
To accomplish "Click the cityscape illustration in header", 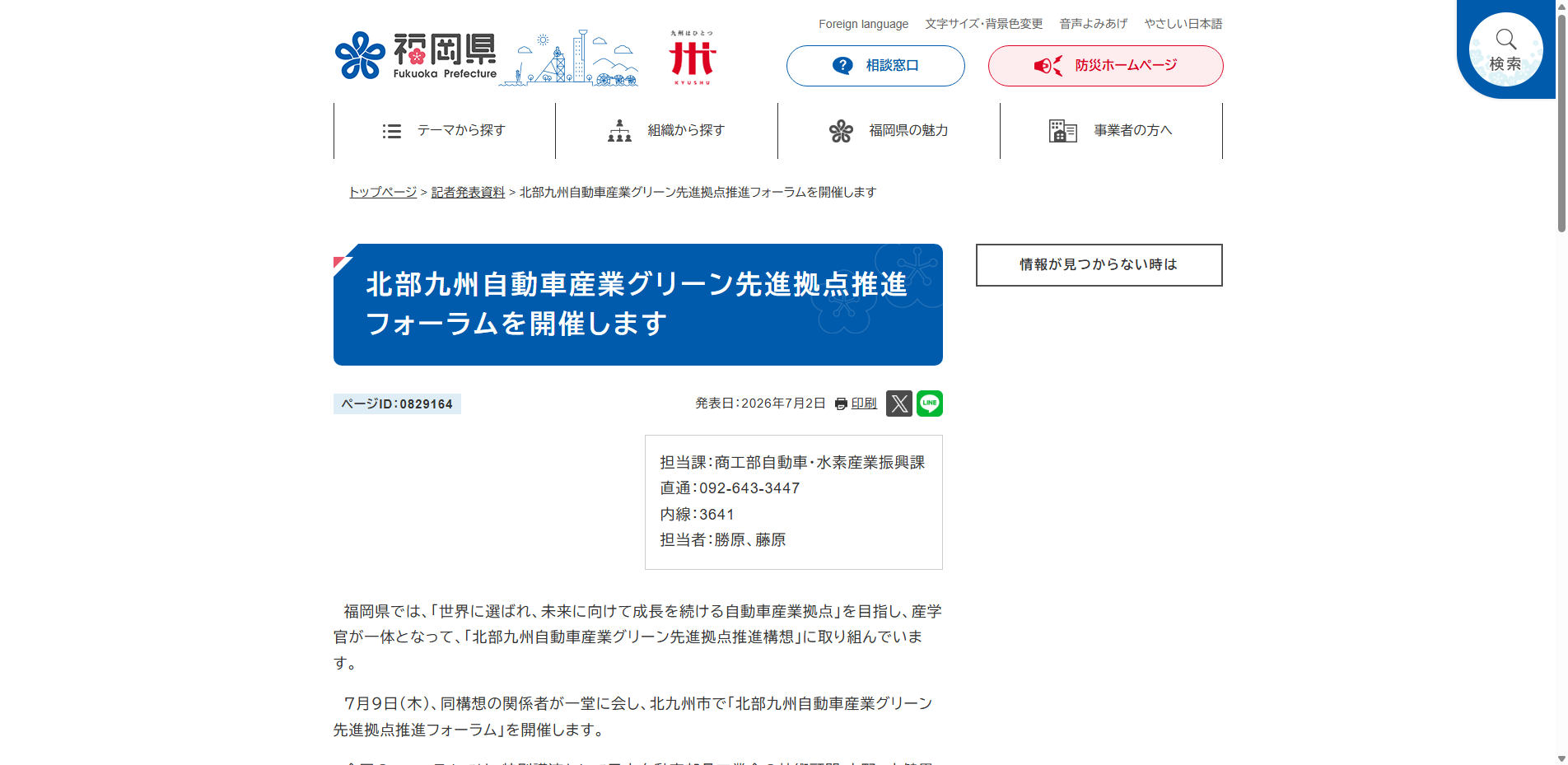I will click(x=569, y=58).
